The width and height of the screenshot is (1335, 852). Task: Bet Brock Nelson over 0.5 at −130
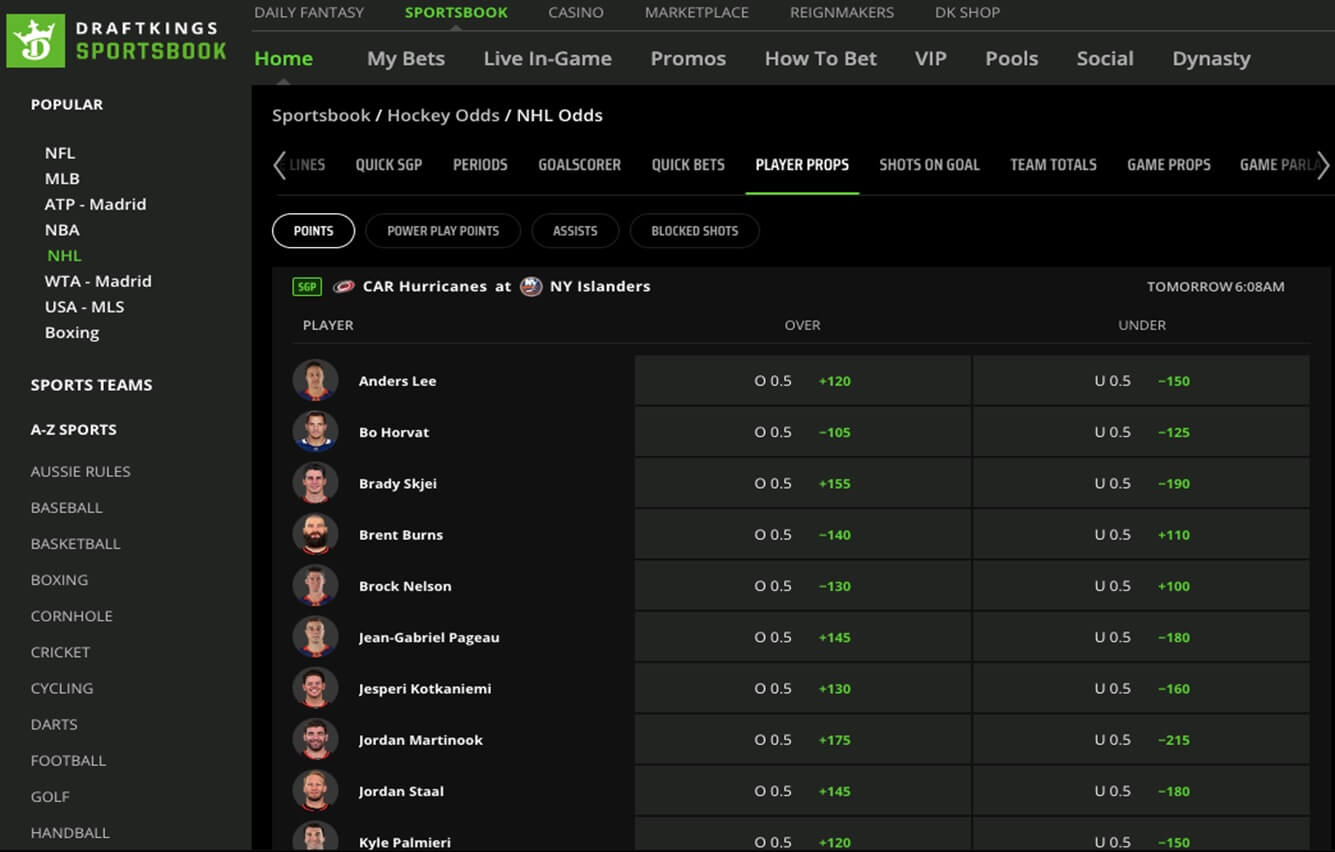coord(802,586)
